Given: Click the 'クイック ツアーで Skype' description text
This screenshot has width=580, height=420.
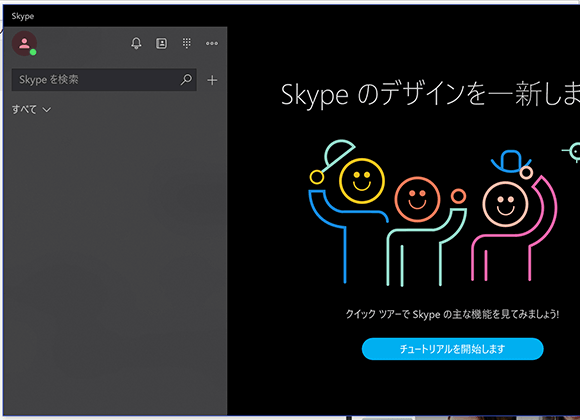Looking at the screenshot, I should click(x=452, y=314).
